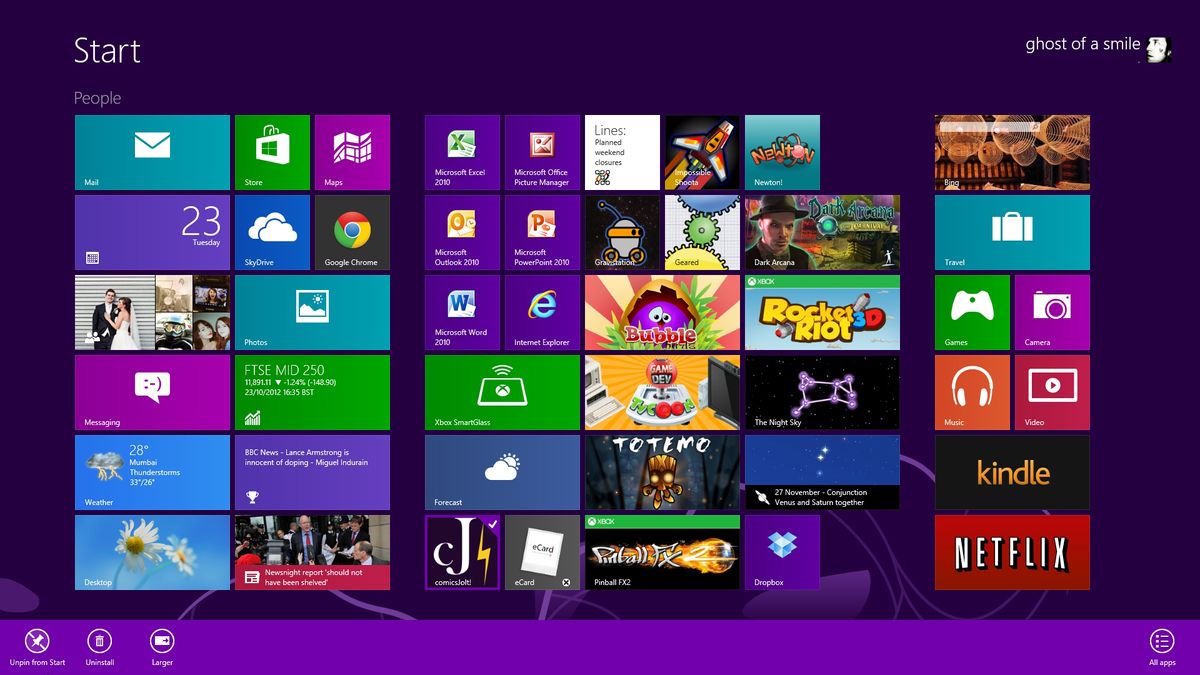Start Netflix
Screen dimensions: 1200x675
1011,552
